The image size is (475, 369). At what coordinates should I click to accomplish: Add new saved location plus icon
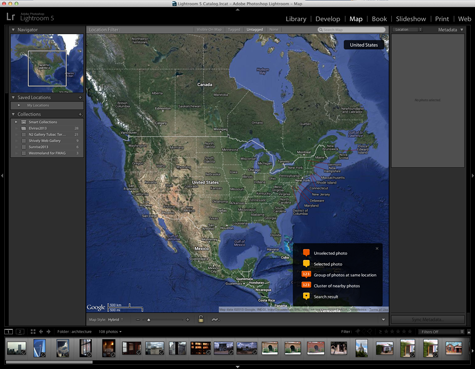click(80, 97)
